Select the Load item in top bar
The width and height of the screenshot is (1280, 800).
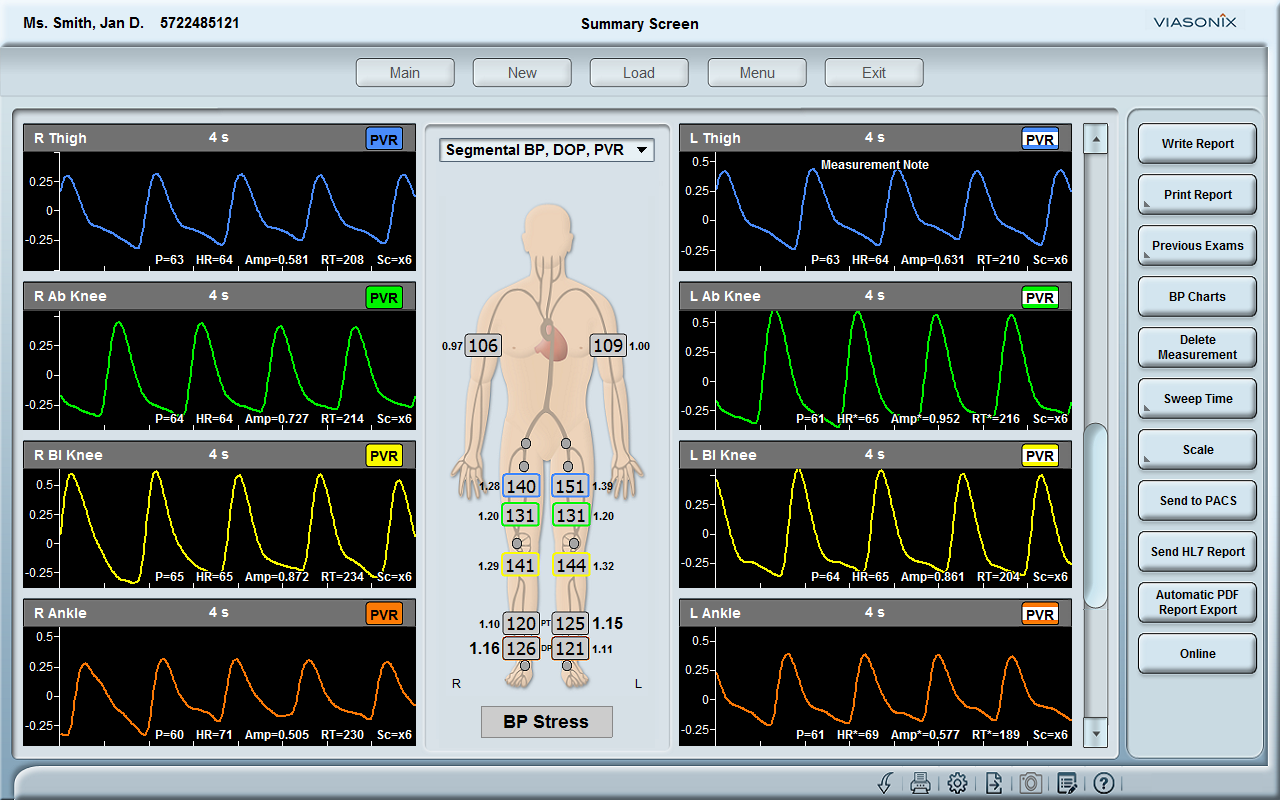click(x=639, y=73)
